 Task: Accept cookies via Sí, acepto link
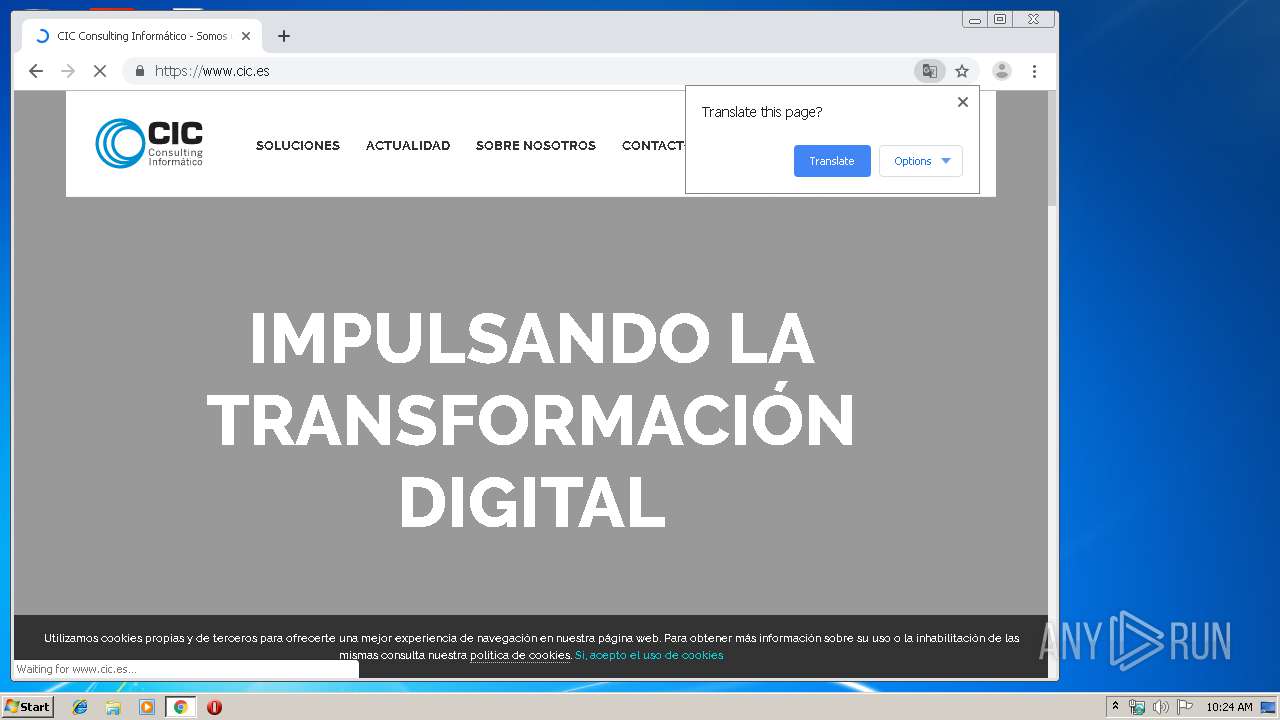point(649,656)
